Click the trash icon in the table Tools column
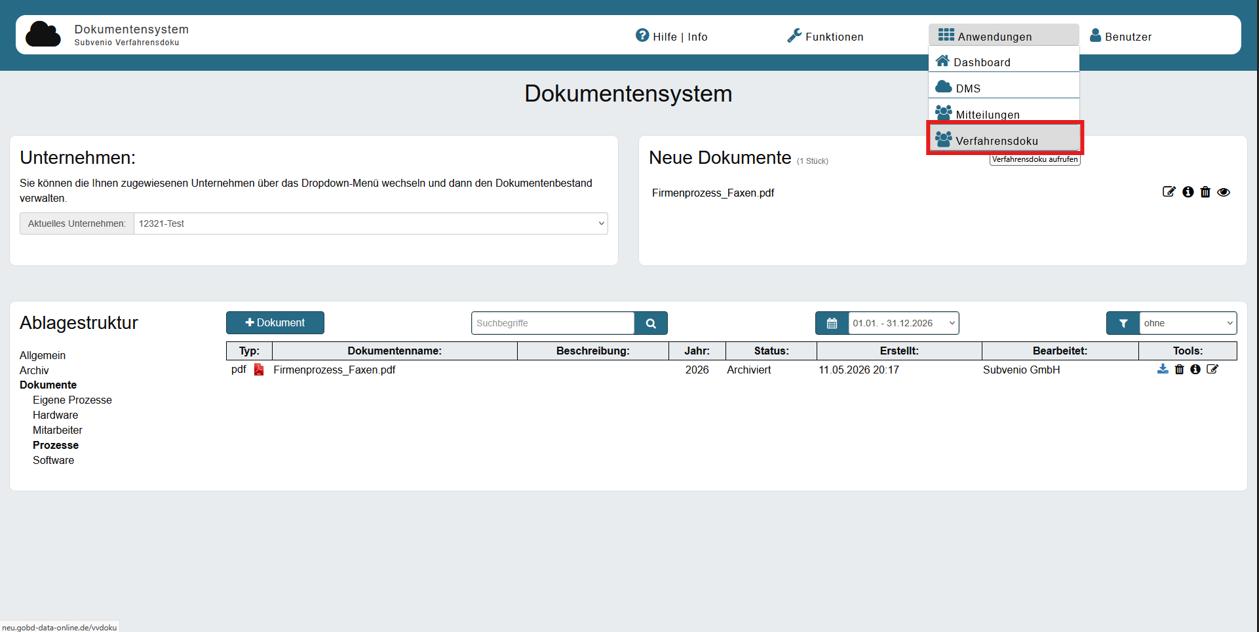 1179,370
